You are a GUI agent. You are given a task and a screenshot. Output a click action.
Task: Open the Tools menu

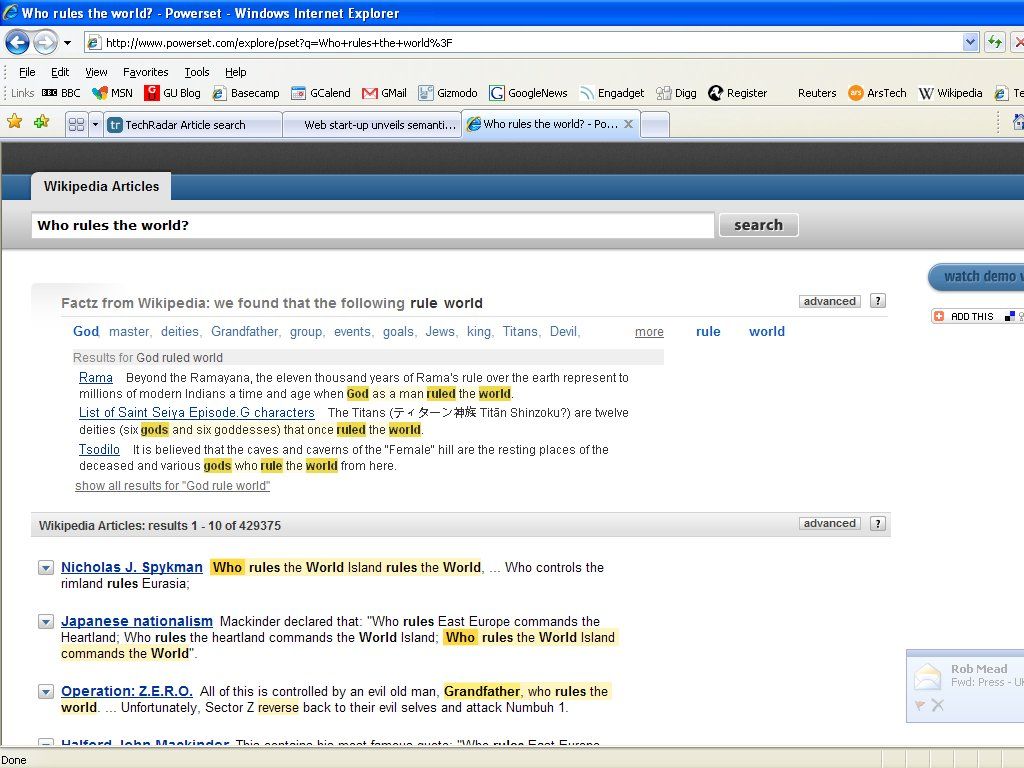(196, 71)
